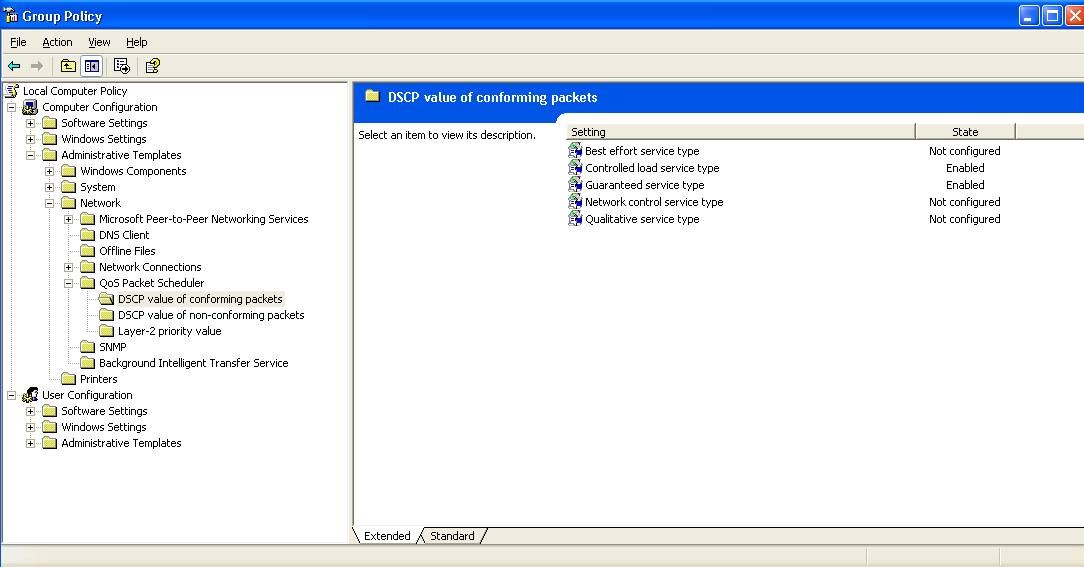
Task: Sort by the State column header
Action: (x=965, y=132)
